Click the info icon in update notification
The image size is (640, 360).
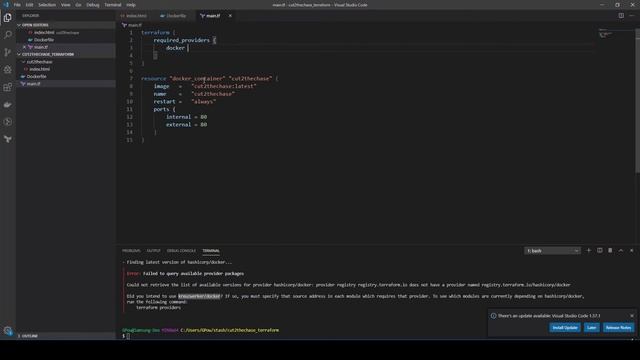coord(493,316)
